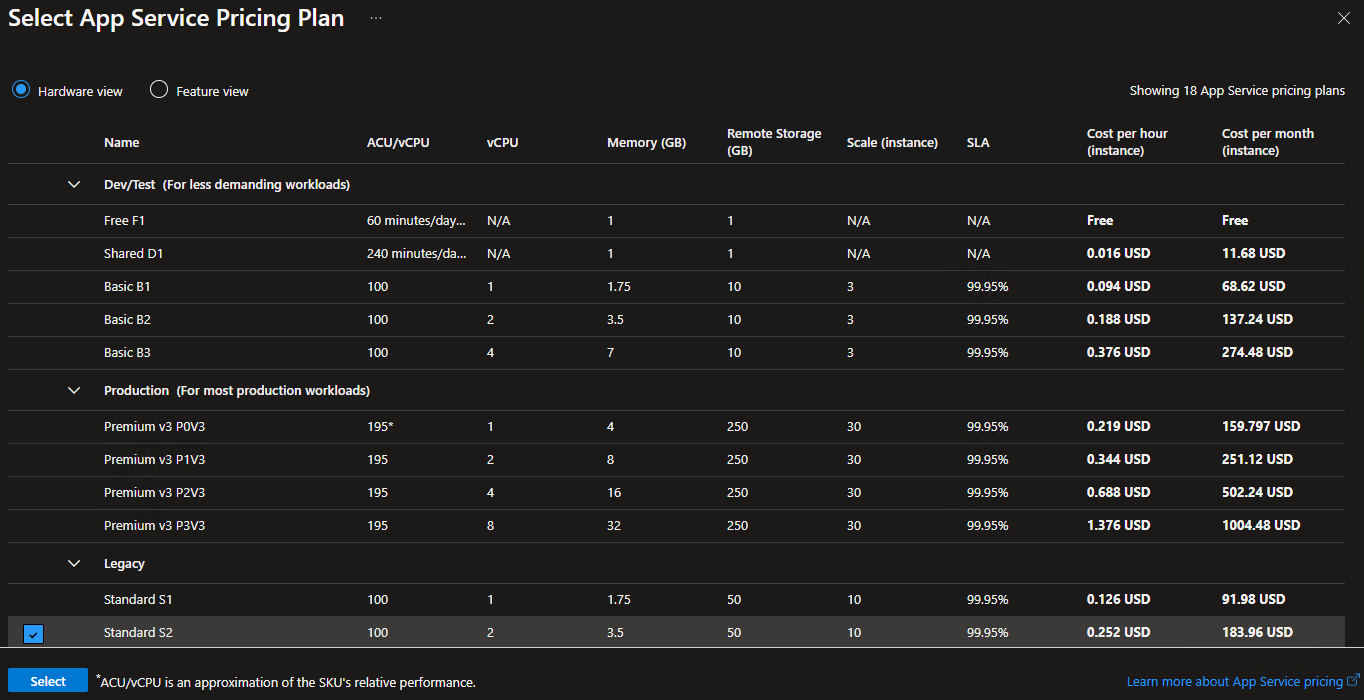The width and height of the screenshot is (1364, 700).
Task: Click the Remote Storage (GB) column header
Action: (x=774, y=142)
